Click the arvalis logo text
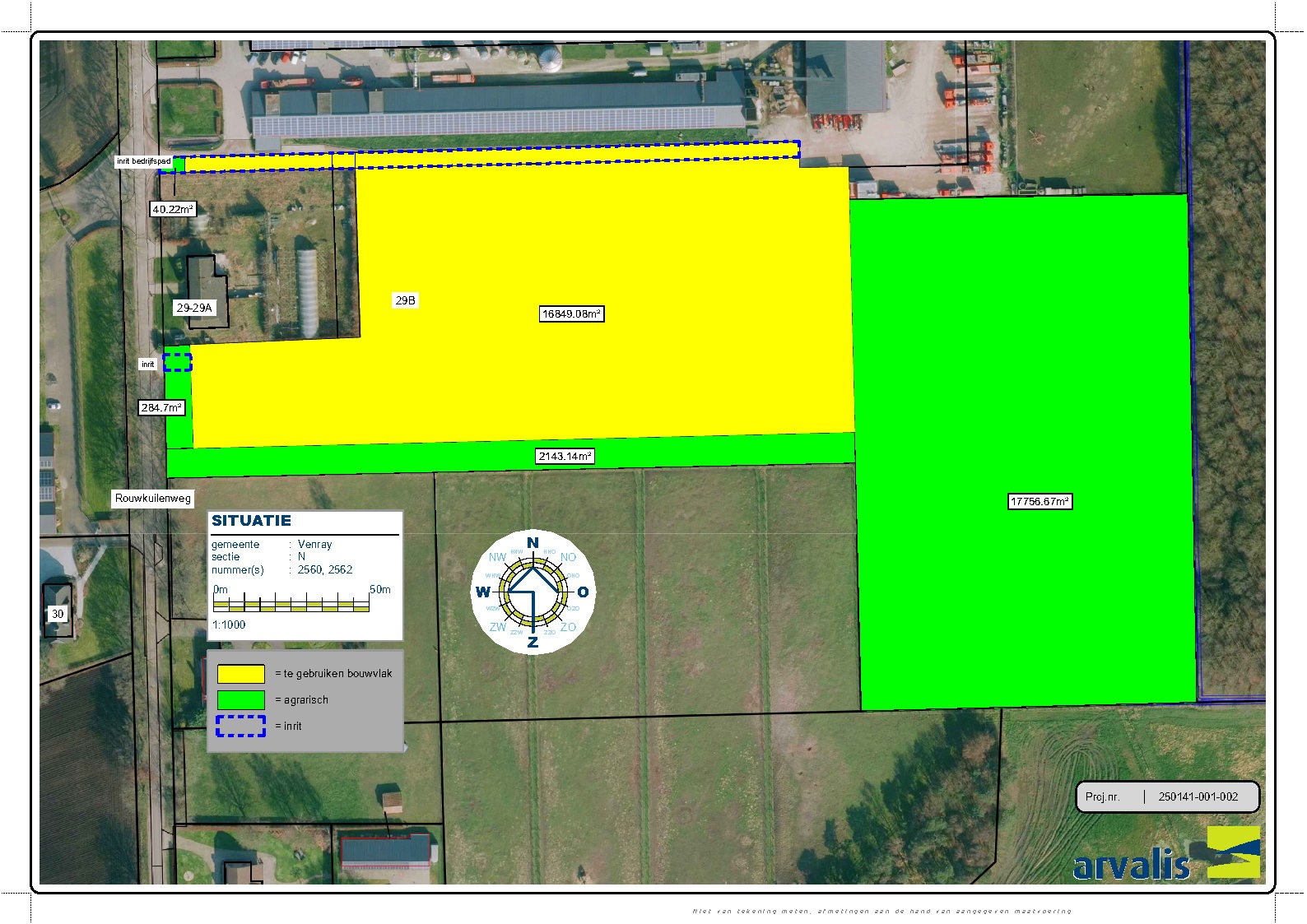1307x924 pixels. point(1131,866)
